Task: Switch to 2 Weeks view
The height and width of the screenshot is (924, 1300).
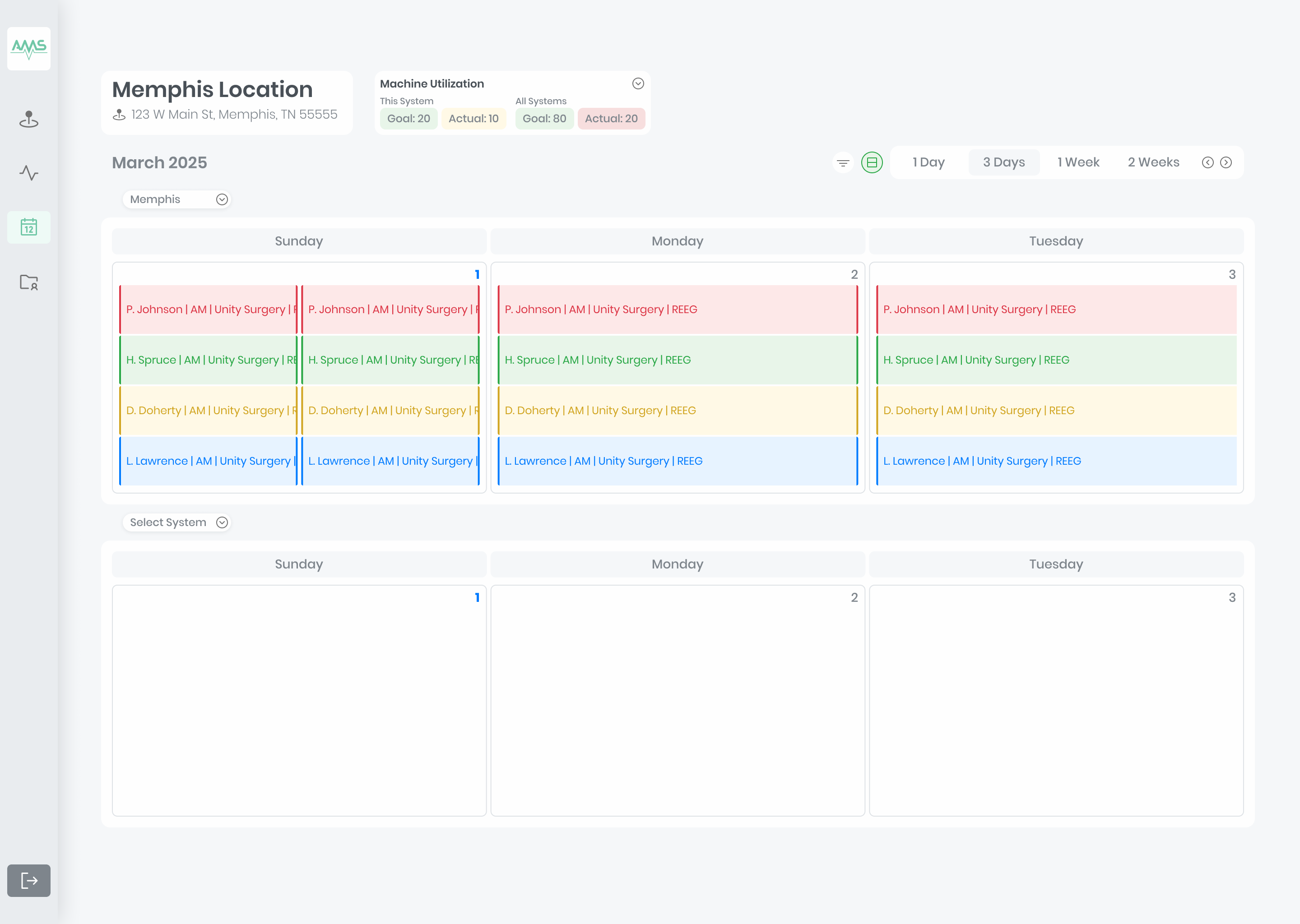Action: pos(1153,163)
